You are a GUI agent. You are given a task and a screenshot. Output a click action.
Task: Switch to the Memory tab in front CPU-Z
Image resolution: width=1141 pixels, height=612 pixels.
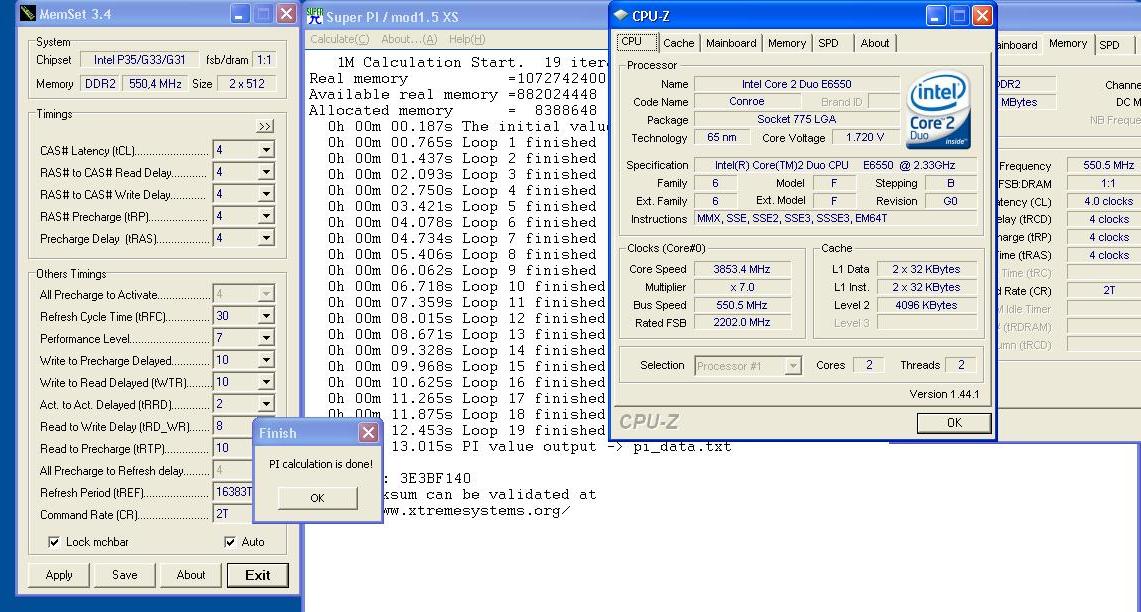[x=787, y=43]
